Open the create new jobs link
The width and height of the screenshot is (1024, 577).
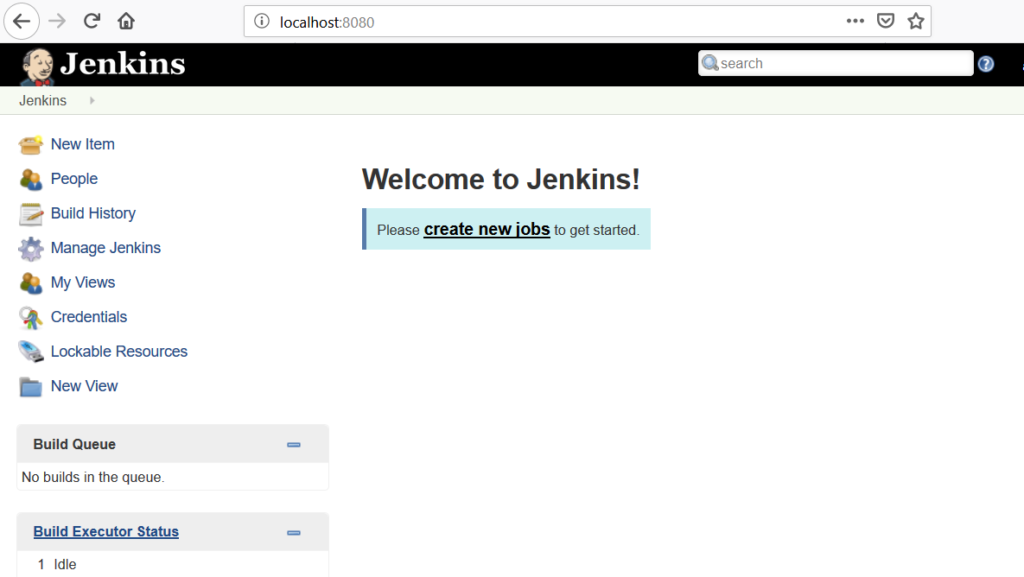(x=486, y=229)
